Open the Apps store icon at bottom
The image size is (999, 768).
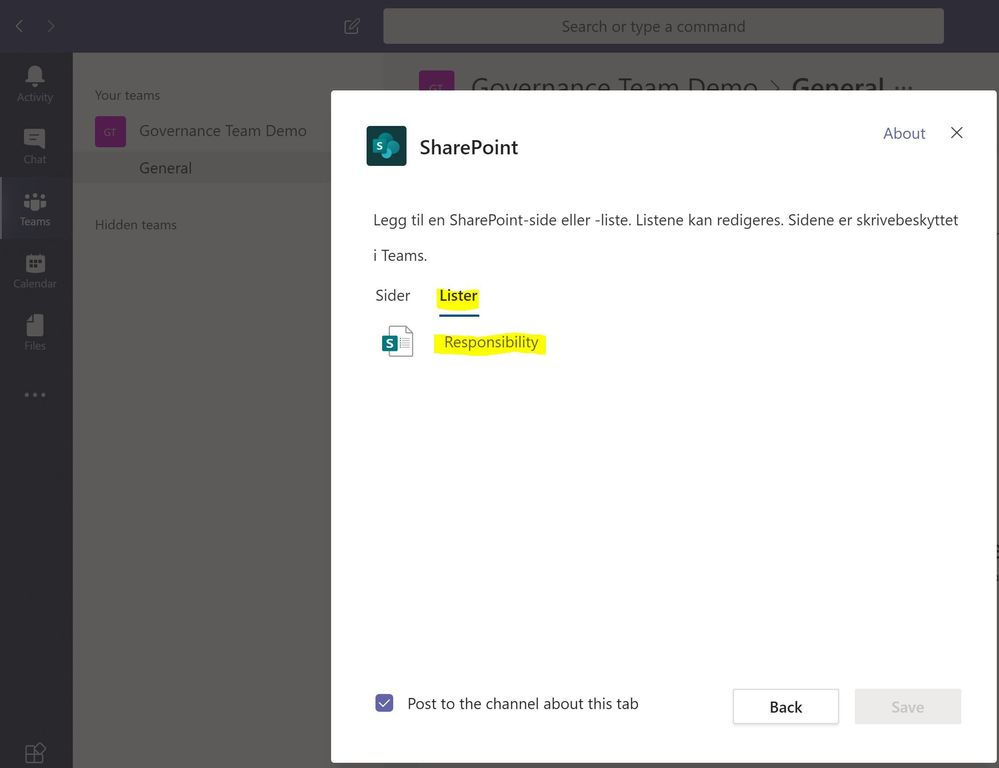[x=35, y=753]
